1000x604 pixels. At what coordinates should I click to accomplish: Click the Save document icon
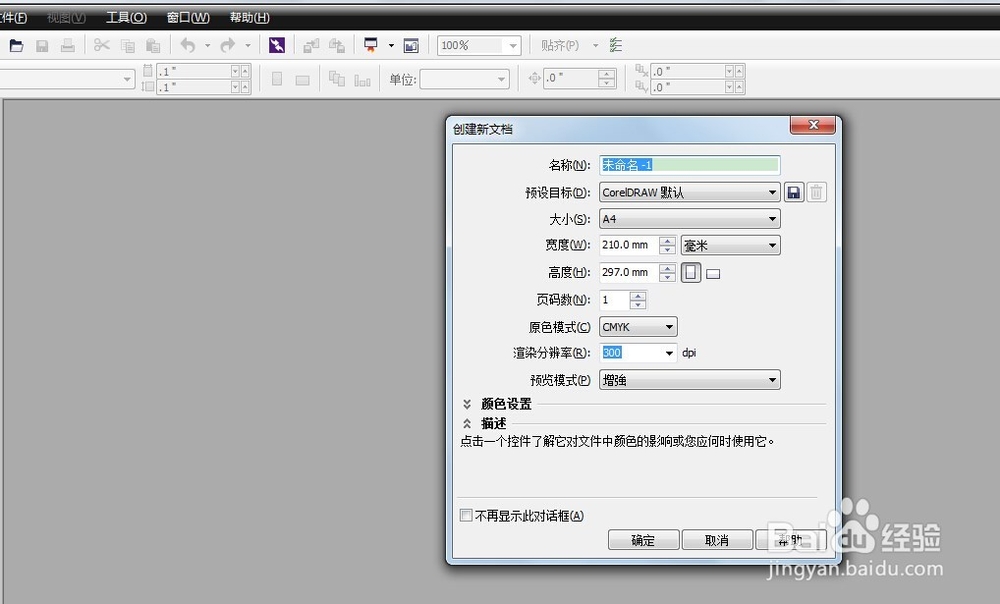(x=42, y=45)
